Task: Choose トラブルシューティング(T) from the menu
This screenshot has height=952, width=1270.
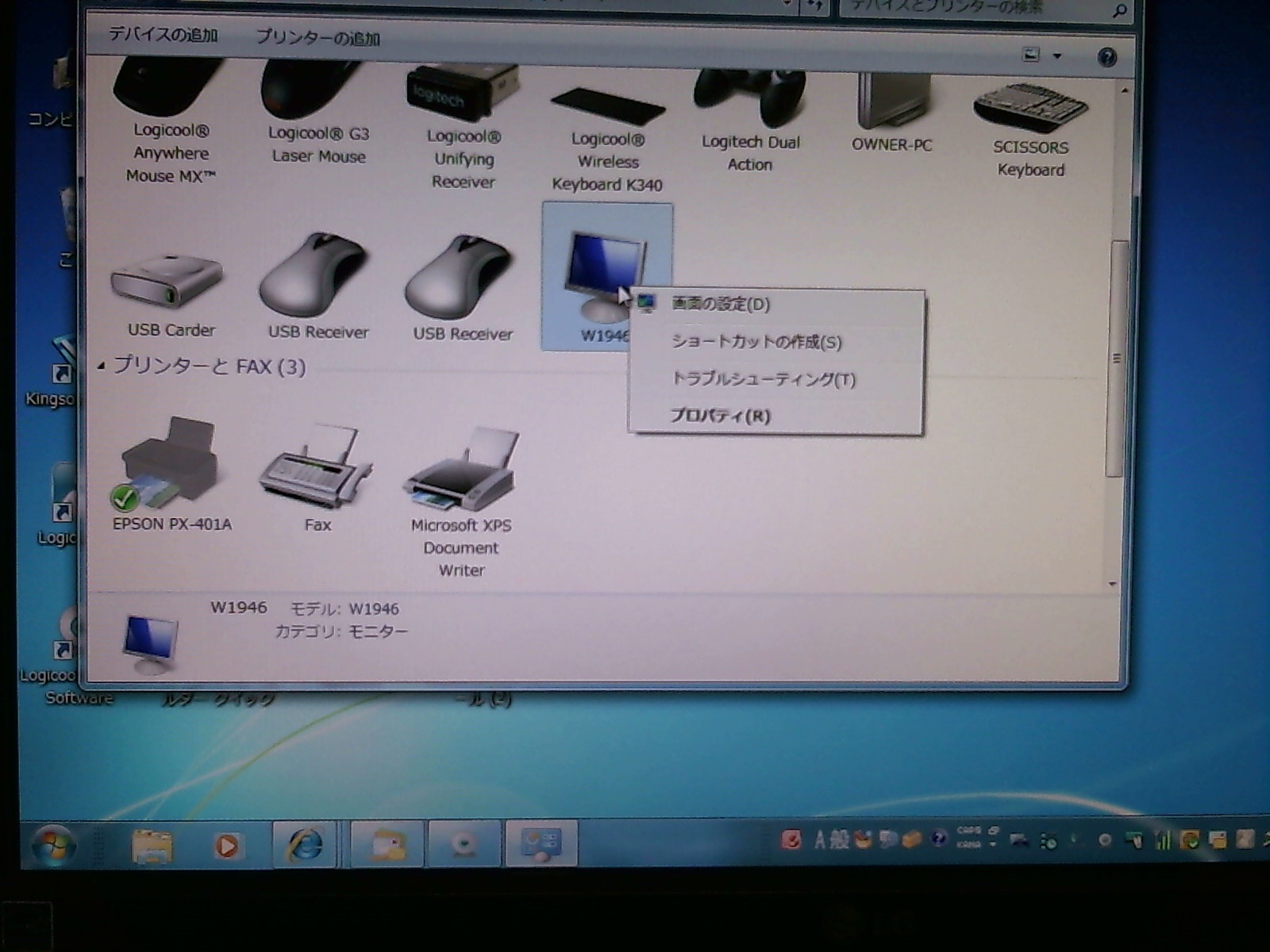Action: click(776, 379)
